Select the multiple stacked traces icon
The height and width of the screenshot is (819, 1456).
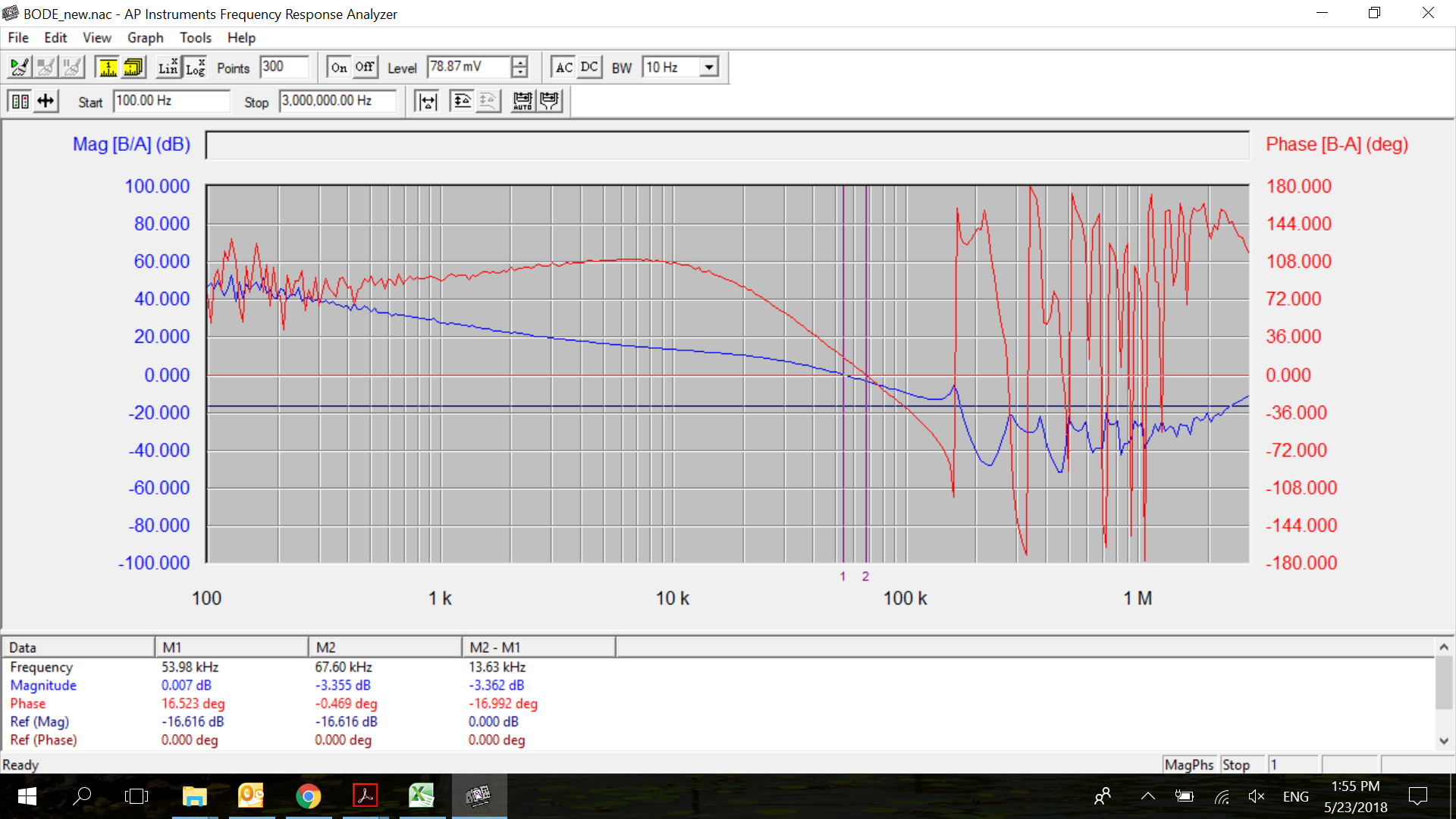pyautogui.click(x=134, y=67)
